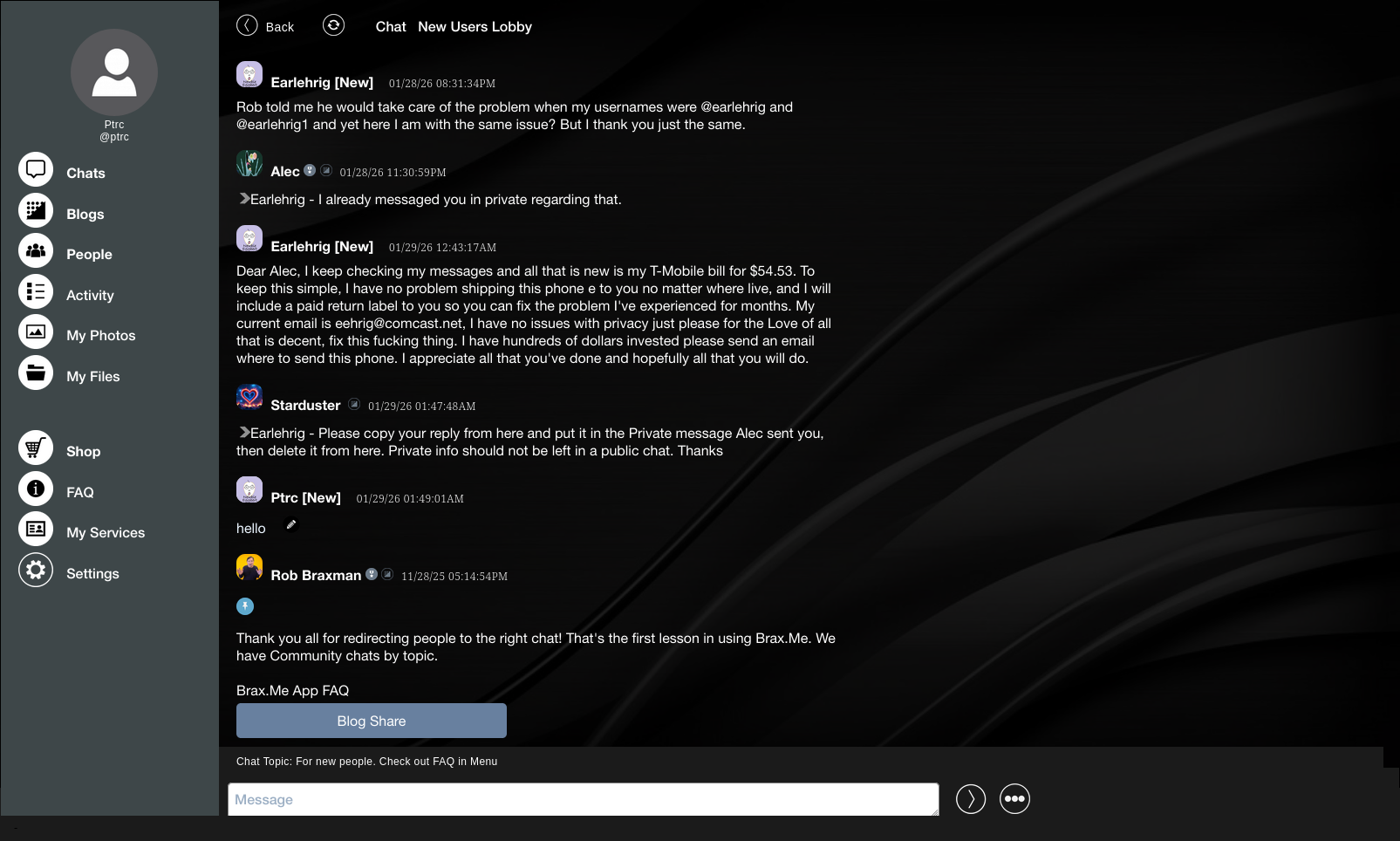Click Alec's plant avatar
This screenshot has height=841, width=1400.
click(249, 163)
